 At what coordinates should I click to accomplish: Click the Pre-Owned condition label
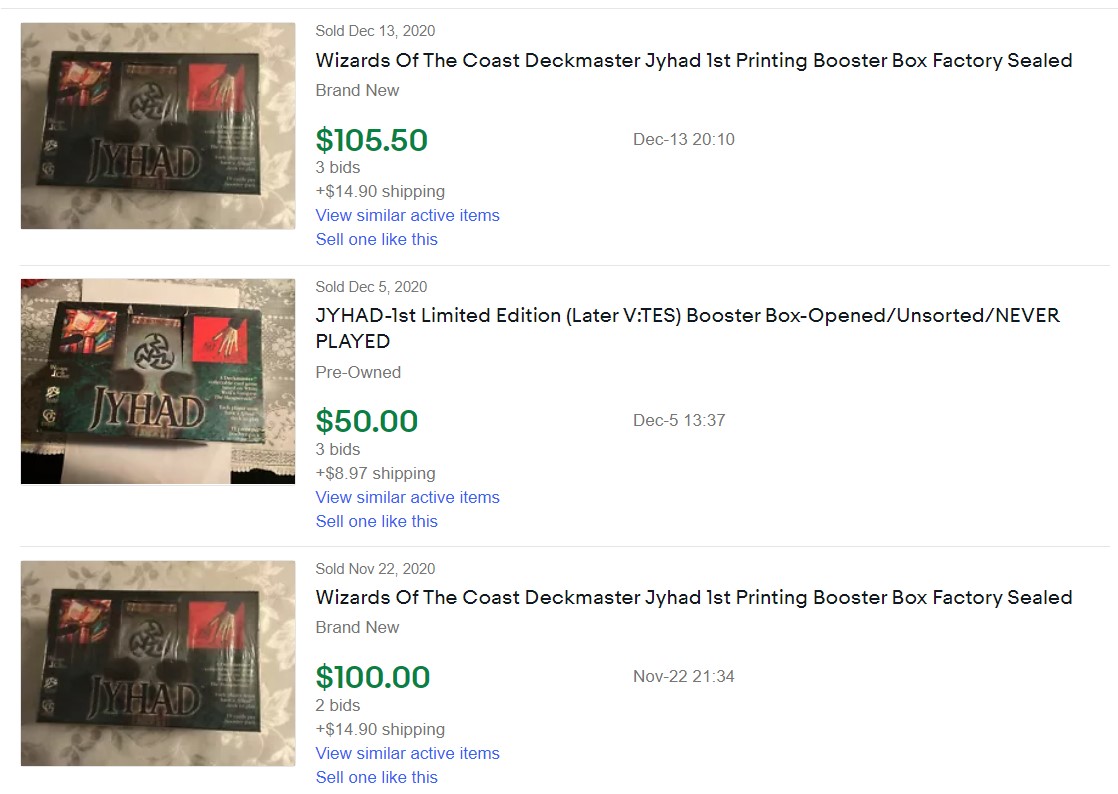pyautogui.click(x=358, y=372)
